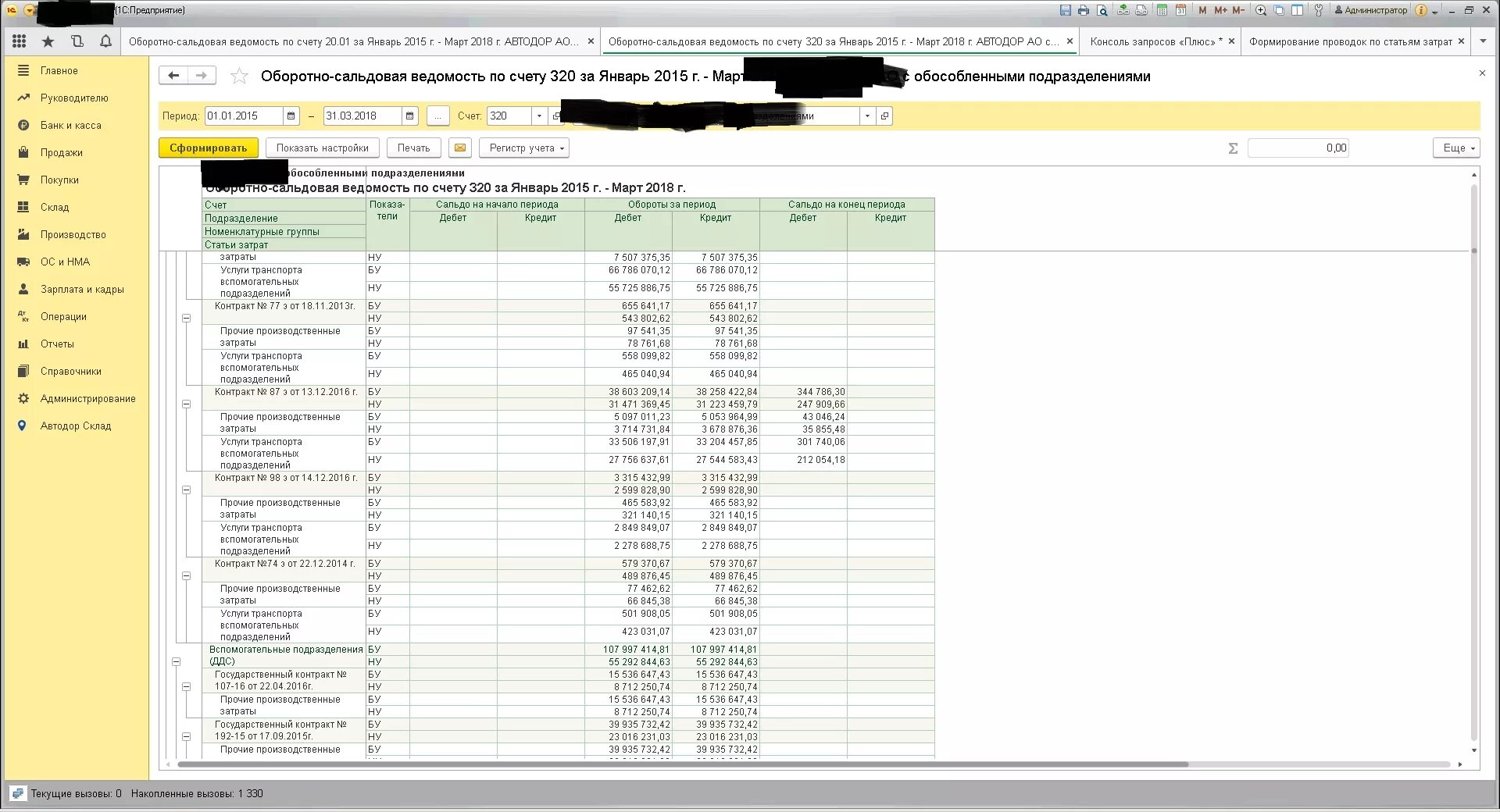Click the Администратор user label
This screenshot has width=1500, height=812.
pyautogui.click(x=1370, y=10)
